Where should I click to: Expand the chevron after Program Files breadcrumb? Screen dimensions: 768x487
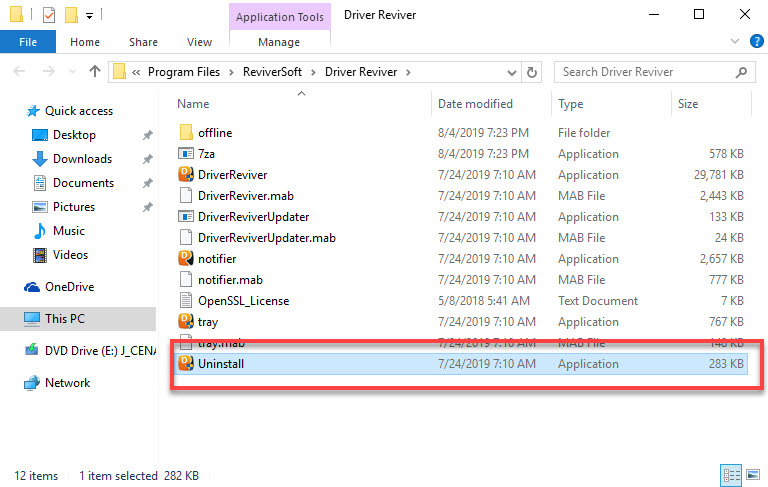click(x=231, y=73)
